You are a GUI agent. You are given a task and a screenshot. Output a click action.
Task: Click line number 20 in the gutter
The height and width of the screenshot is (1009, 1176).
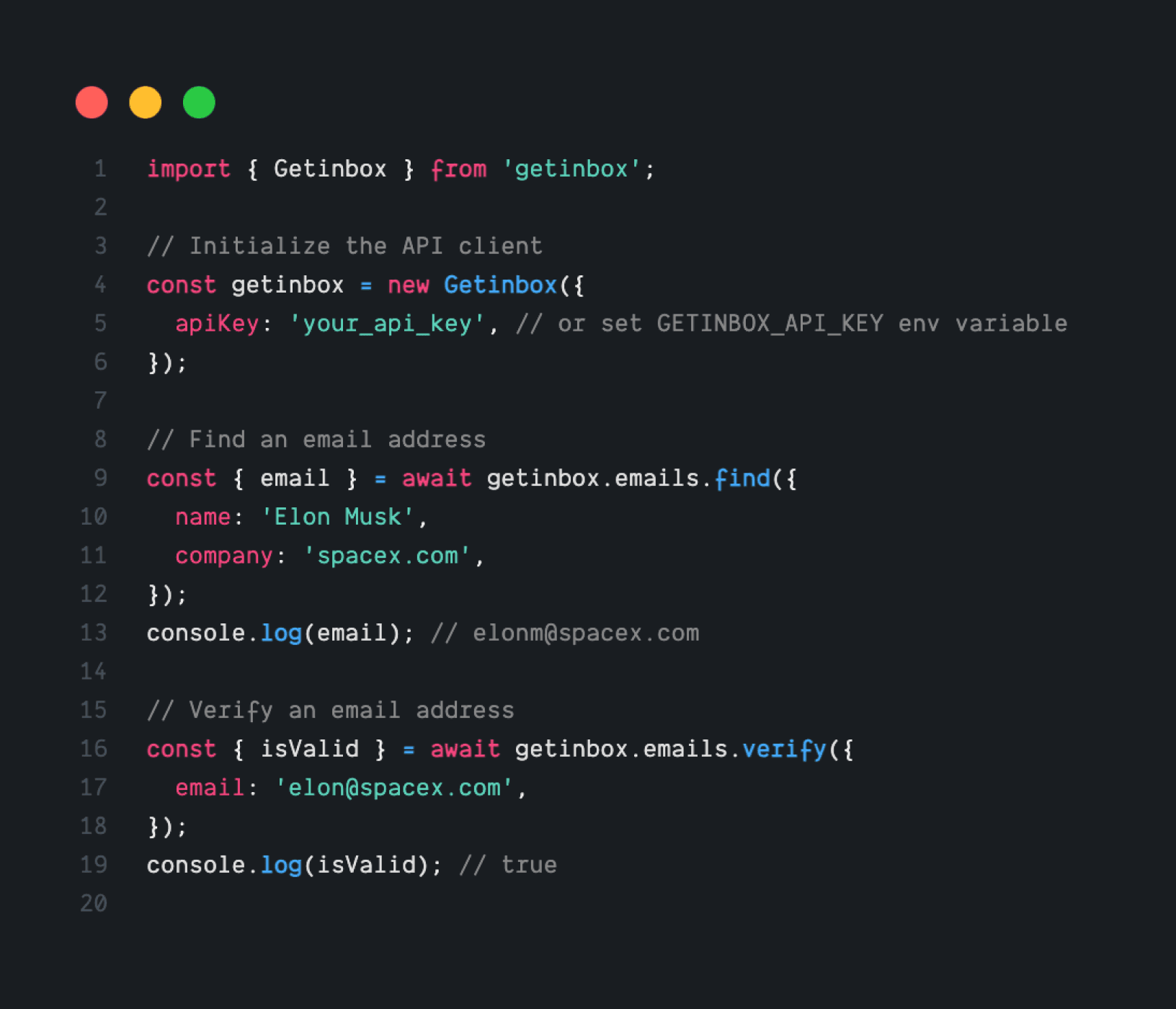(94, 904)
